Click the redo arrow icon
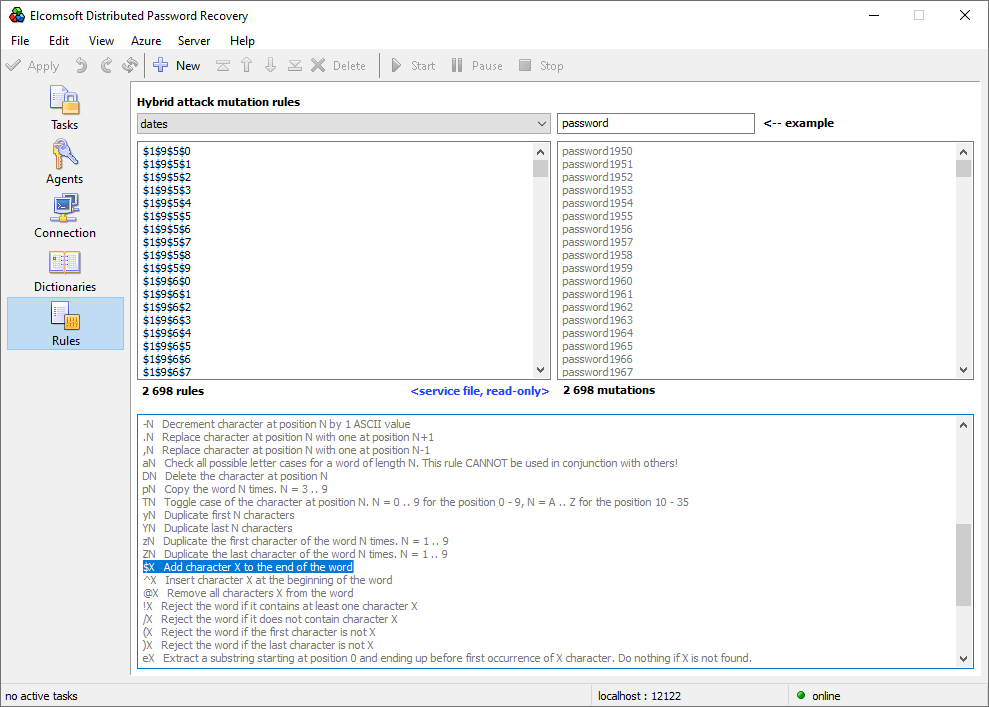The image size is (989, 707). pyautogui.click(x=106, y=65)
